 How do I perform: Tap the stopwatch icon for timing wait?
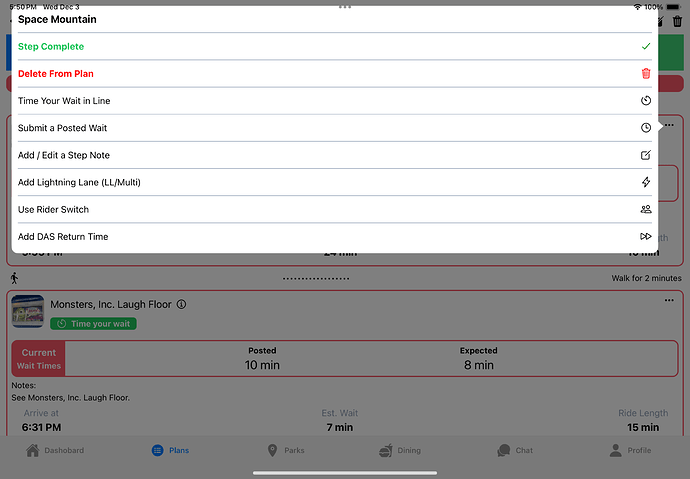coord(645,101)
